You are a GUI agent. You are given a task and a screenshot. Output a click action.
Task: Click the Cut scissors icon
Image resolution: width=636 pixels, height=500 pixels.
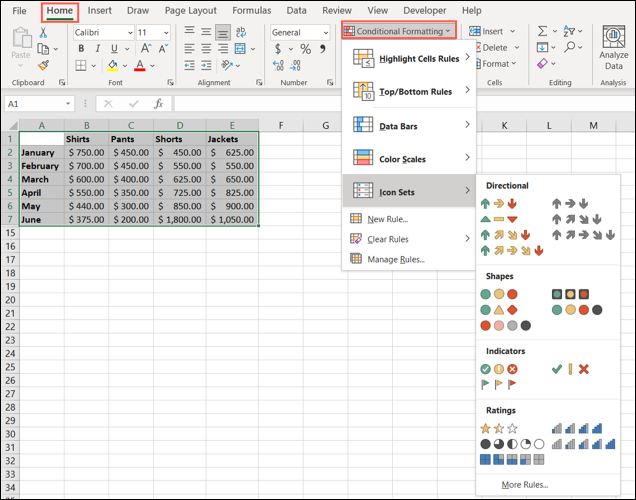pos(43,32)
